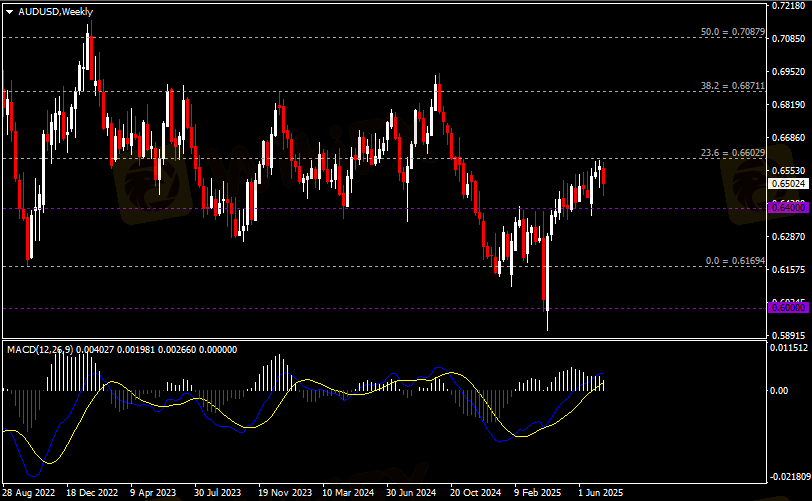Click price scale value 0.58915
This screenshot has height=501, width=812.
tap(789, 336)
